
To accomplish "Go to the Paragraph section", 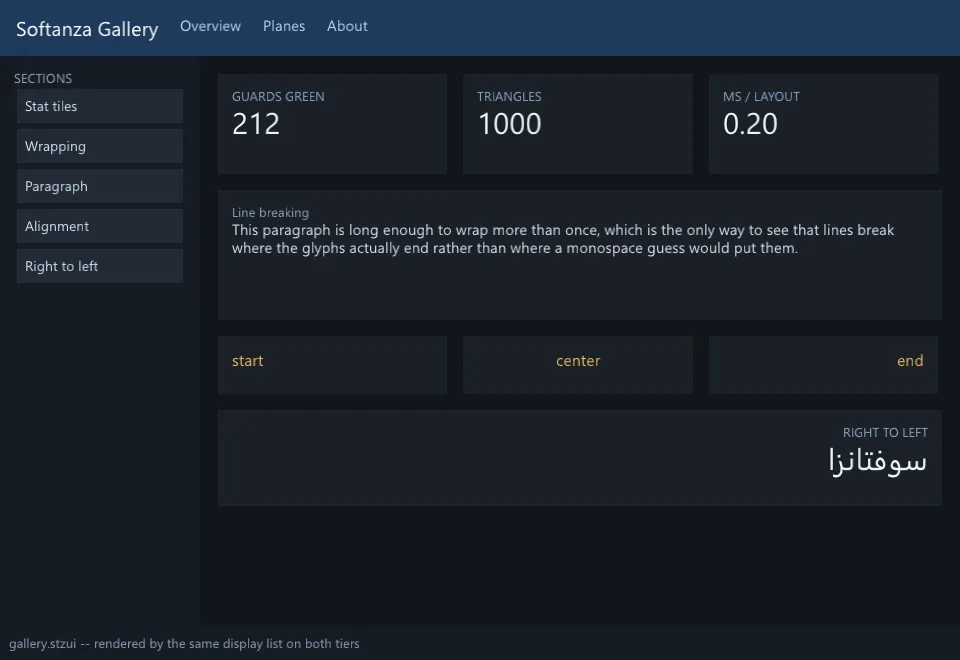I will pyautogui.click(x=100, y=186).
